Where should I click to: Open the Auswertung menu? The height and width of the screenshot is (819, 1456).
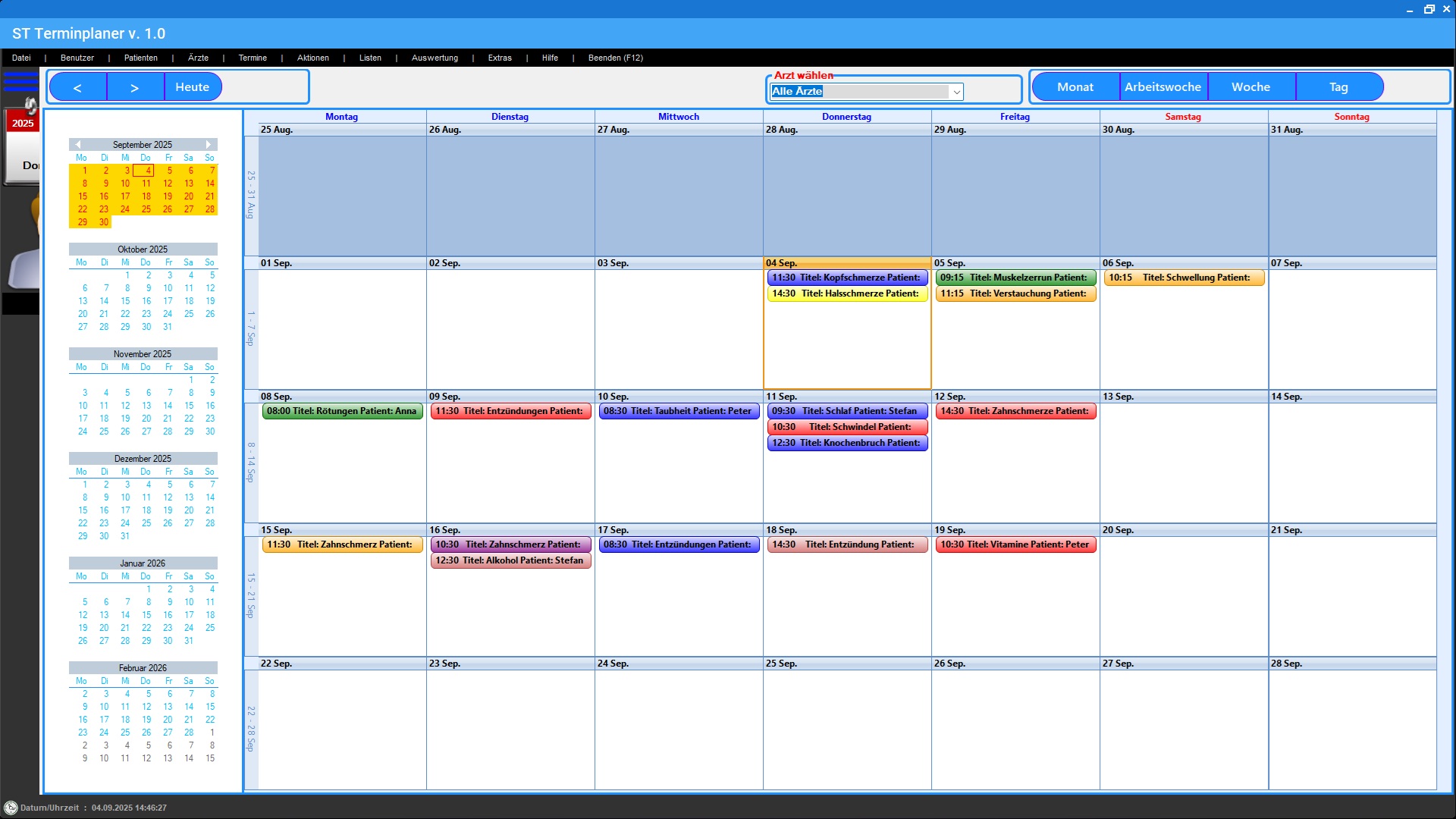tap(435, 58)
